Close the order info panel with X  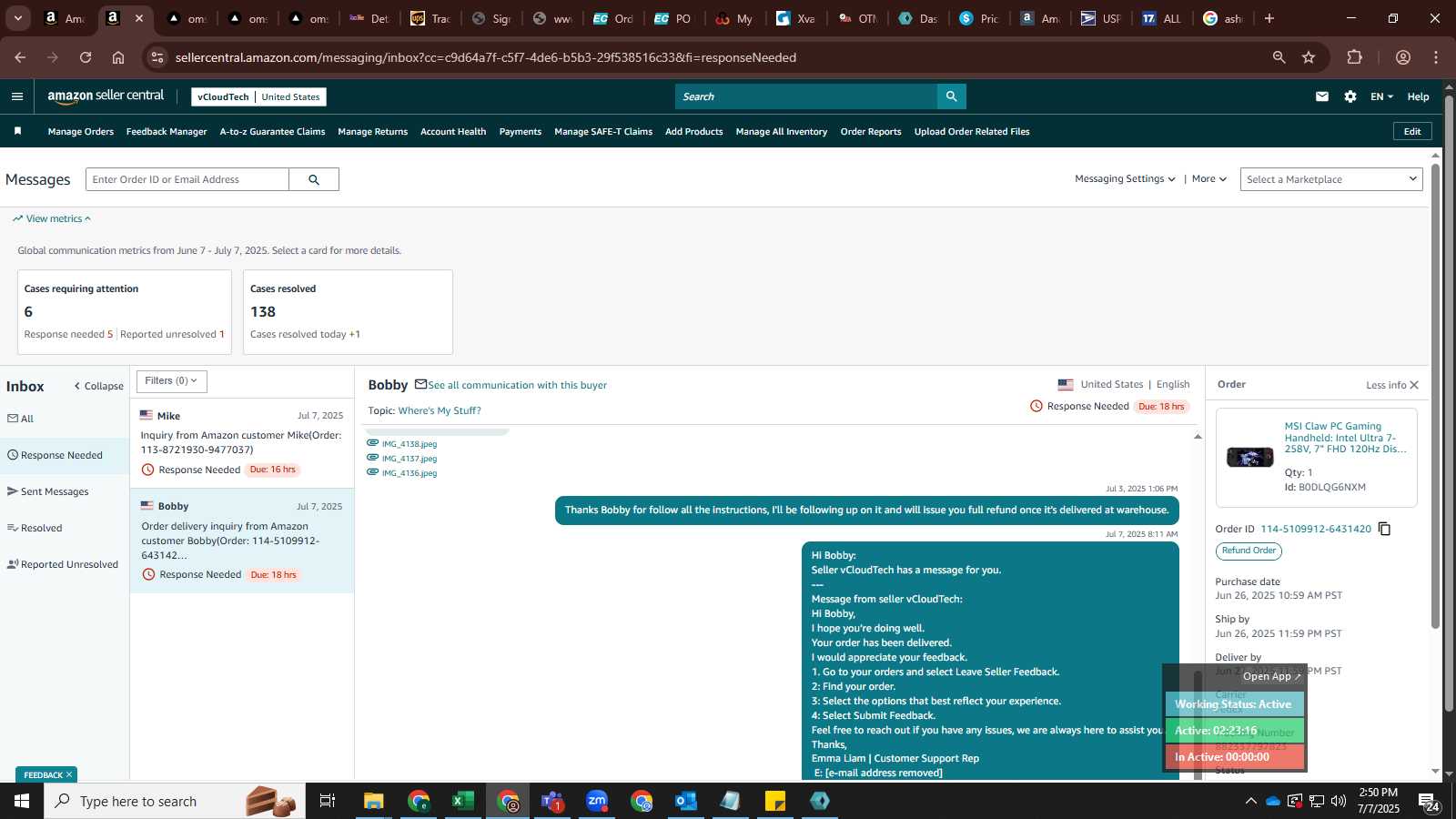(1414, 385)
